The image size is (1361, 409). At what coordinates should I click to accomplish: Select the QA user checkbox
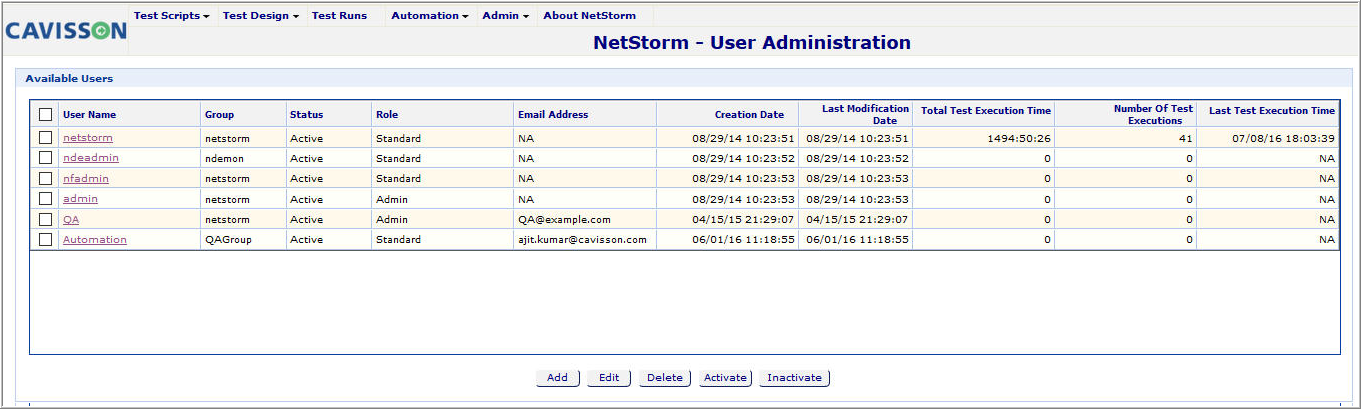pos(45,219)
